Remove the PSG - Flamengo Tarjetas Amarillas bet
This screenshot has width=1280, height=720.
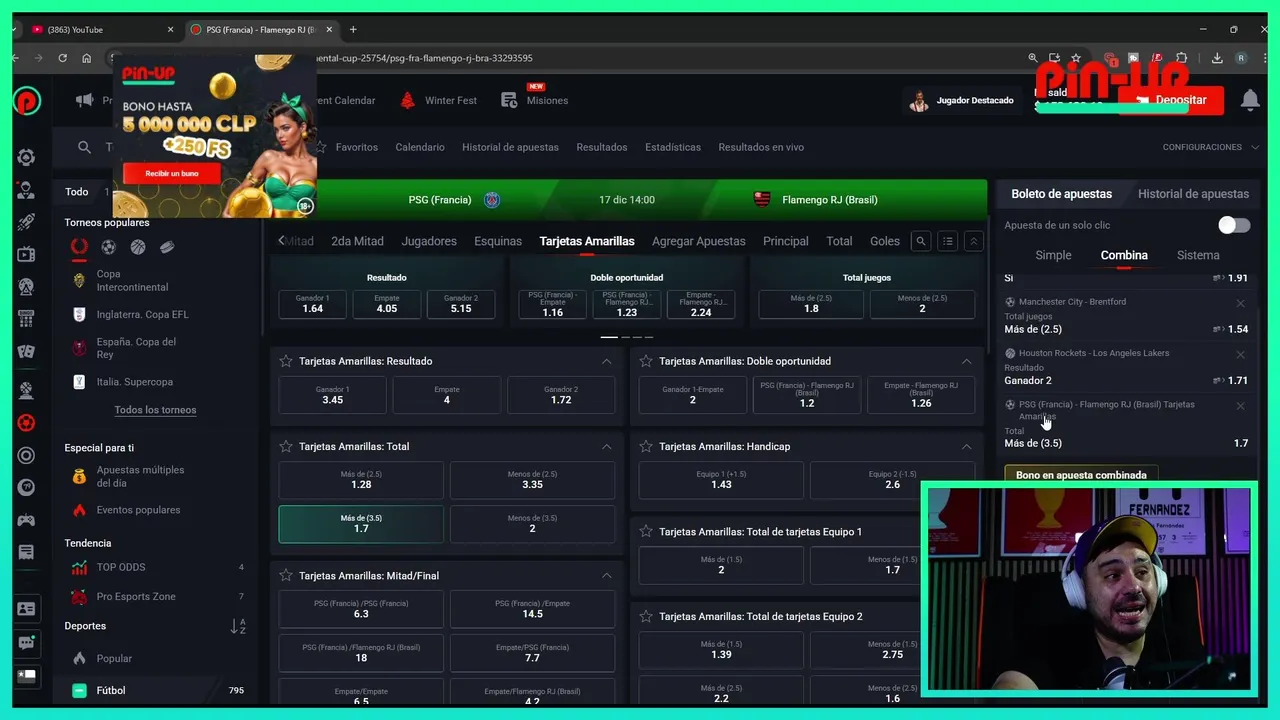pos(1240,405)
